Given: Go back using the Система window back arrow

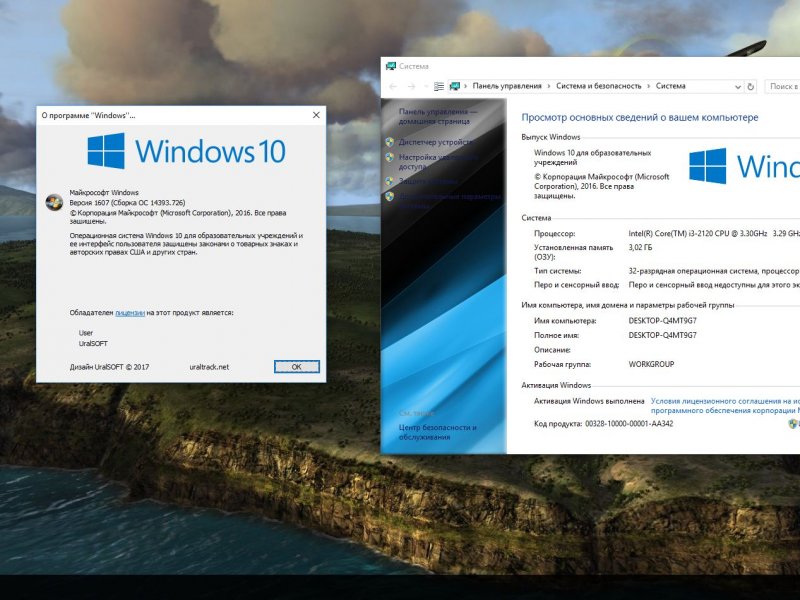Looking at the screenshot, I should (393, 87).
